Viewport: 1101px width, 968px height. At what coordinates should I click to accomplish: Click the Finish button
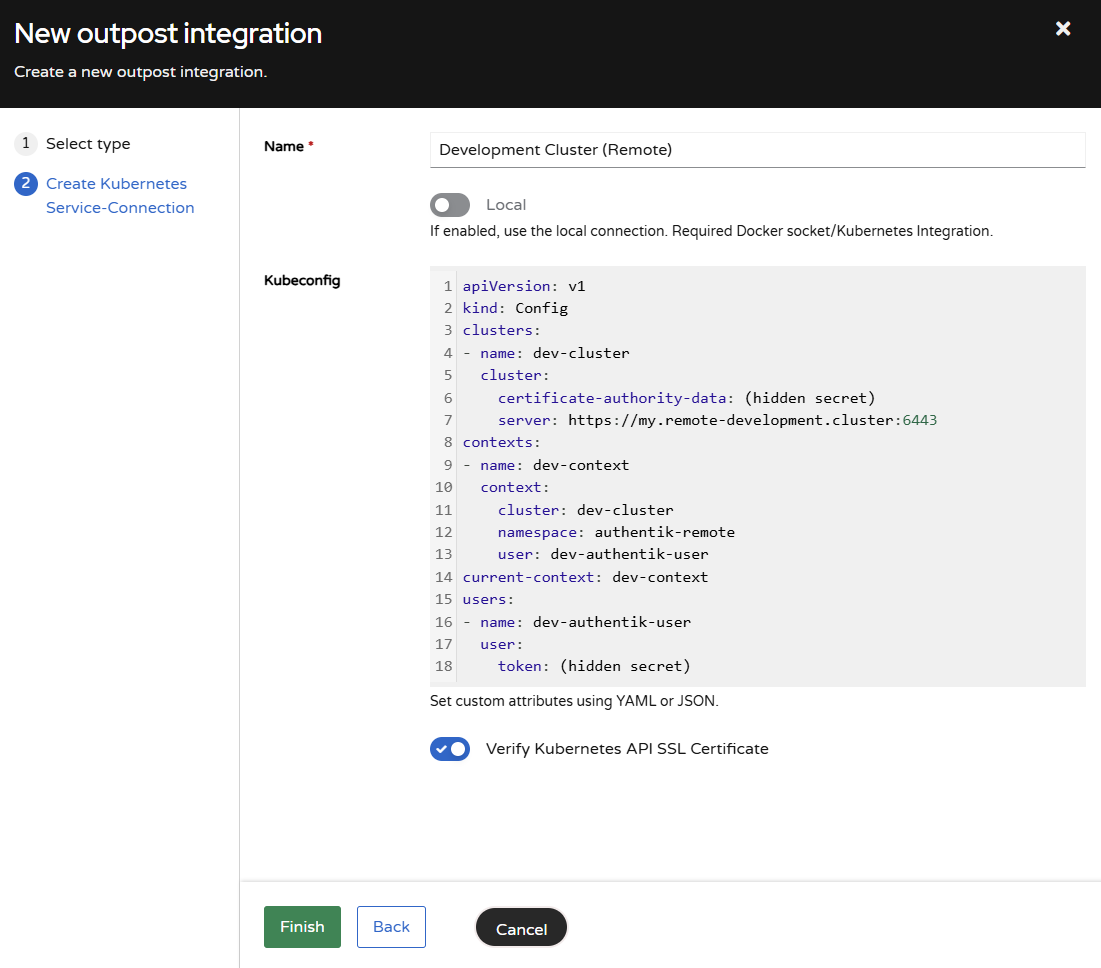point(302,927)
